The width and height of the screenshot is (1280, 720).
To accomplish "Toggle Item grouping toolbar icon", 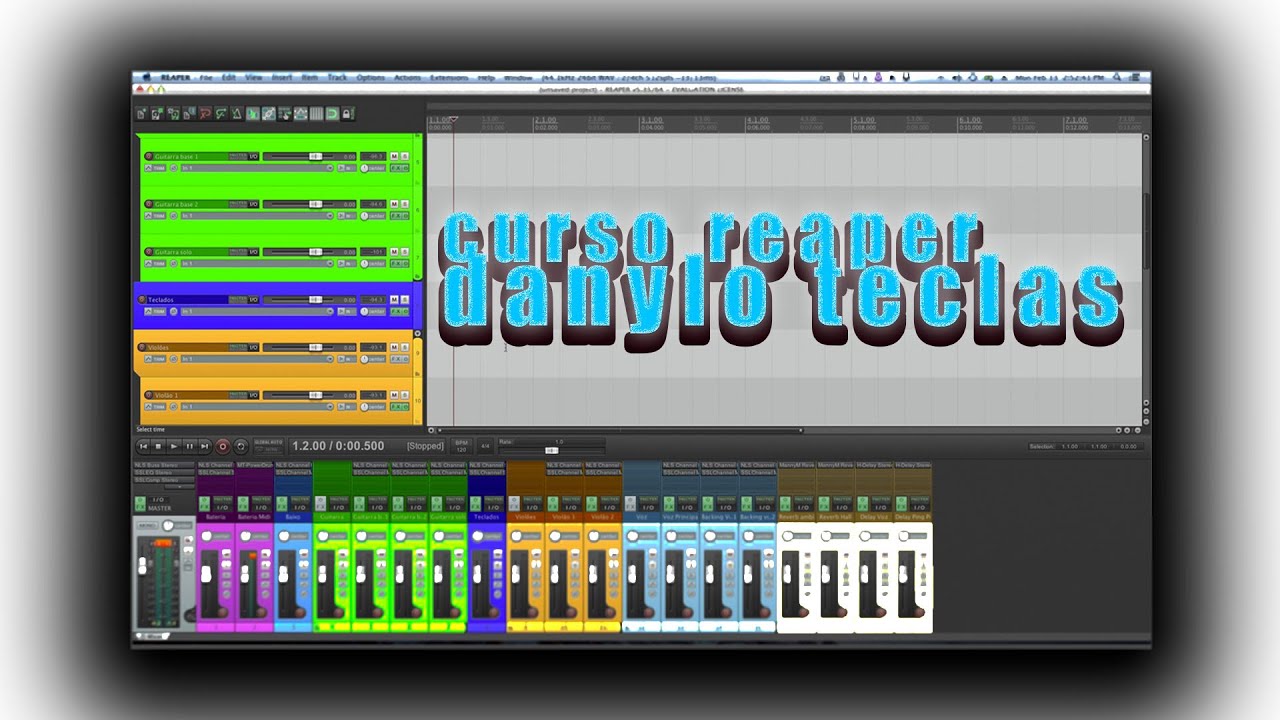I will point(269,113).
